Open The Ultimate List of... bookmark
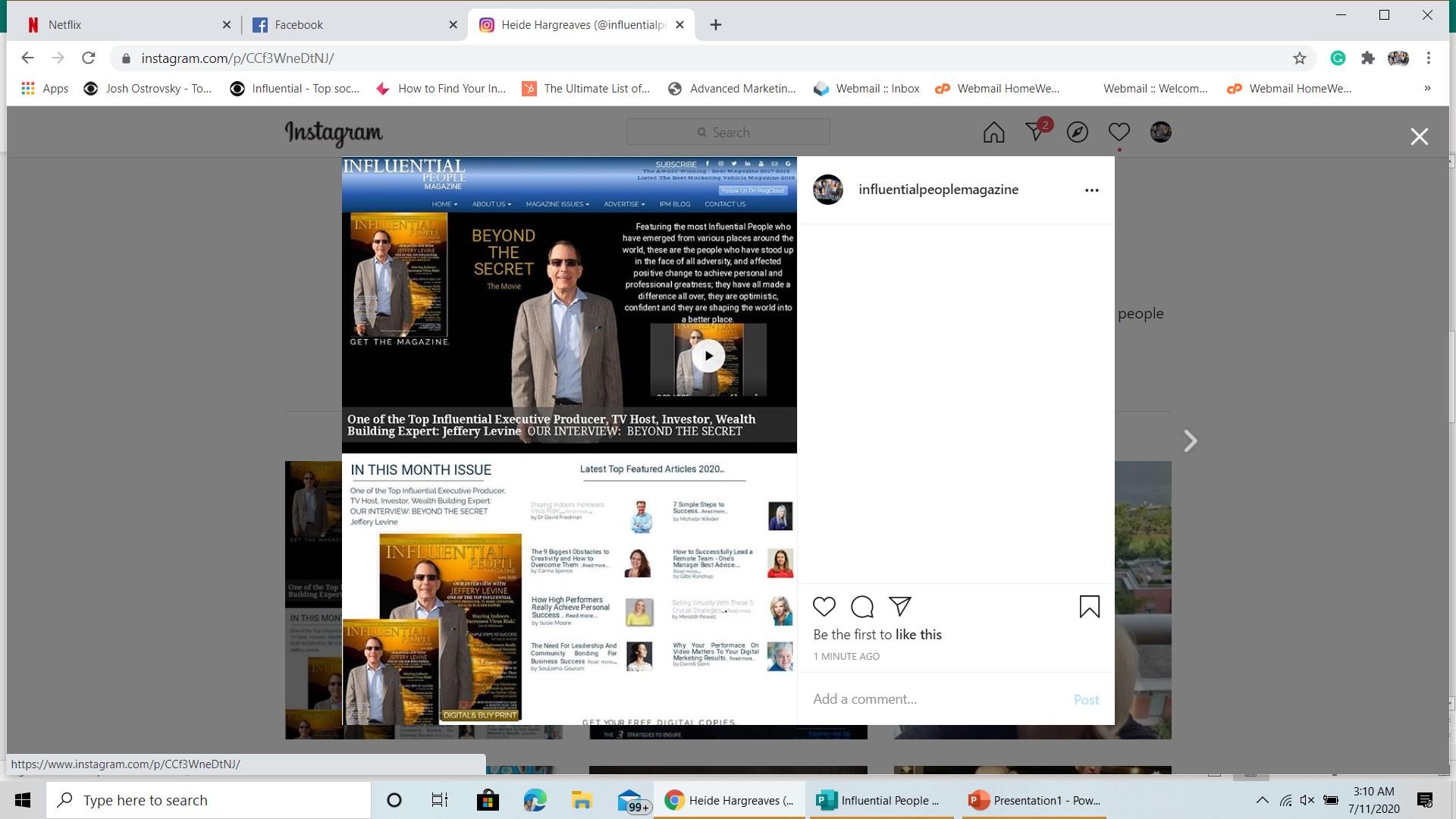 pos(585,89)
